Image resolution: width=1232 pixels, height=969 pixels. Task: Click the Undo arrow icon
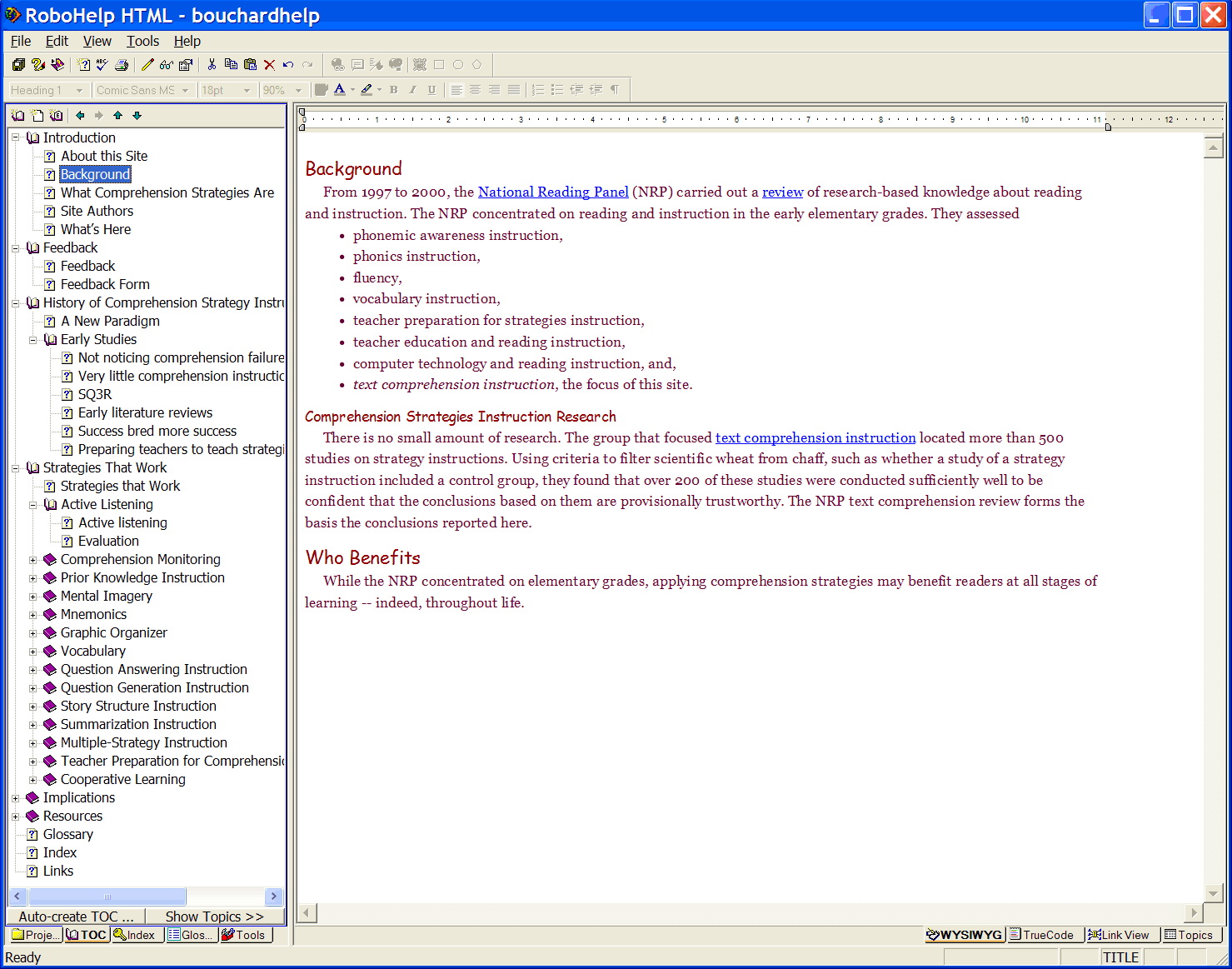pos(288,64)
